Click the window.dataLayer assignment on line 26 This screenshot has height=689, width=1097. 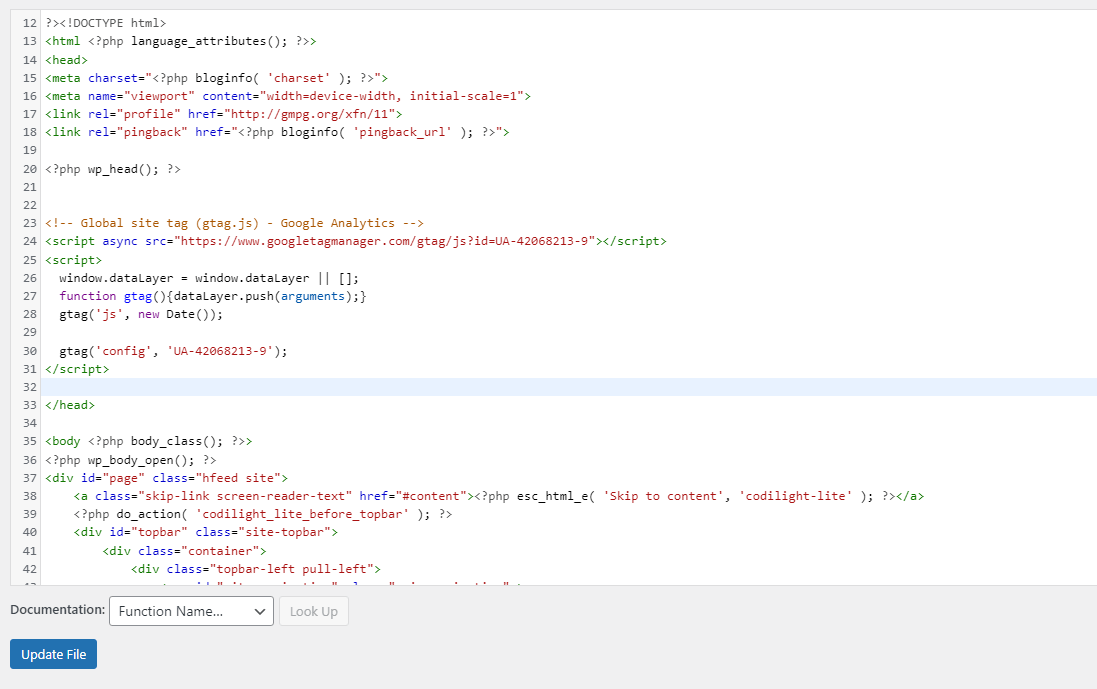[209, 278]
